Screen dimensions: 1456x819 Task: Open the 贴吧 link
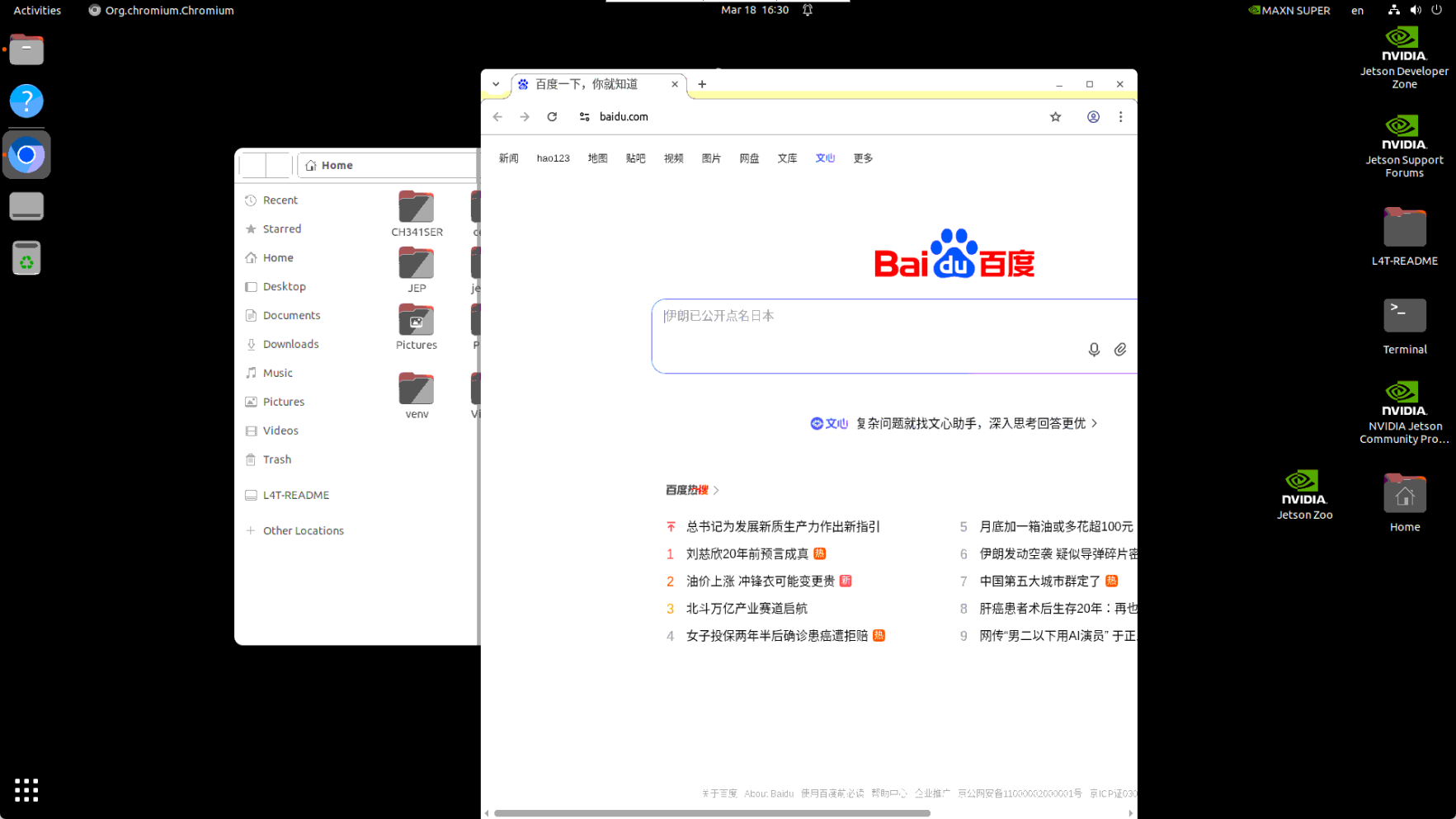(635, 158)
